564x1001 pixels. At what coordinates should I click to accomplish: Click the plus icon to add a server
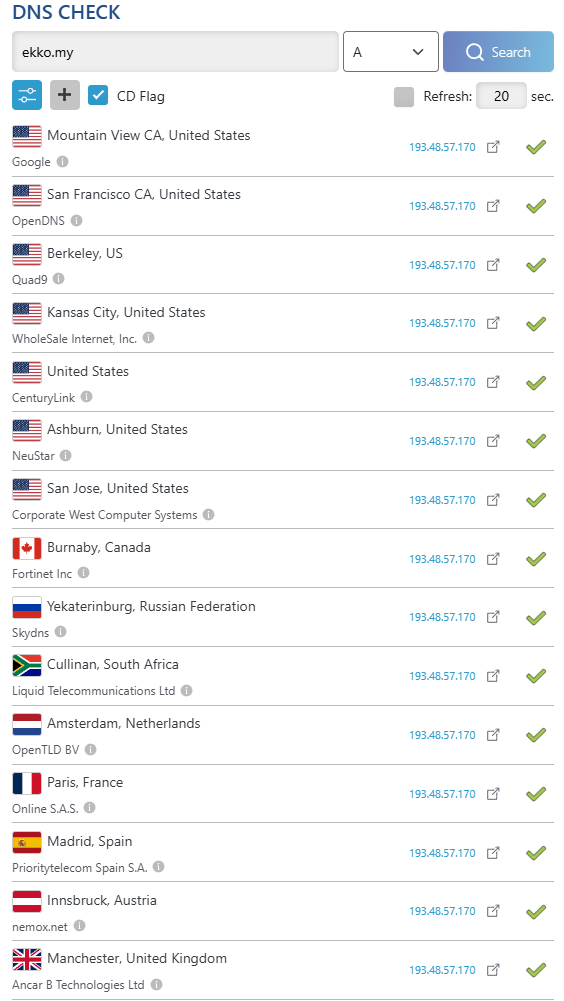click(65, 96)
